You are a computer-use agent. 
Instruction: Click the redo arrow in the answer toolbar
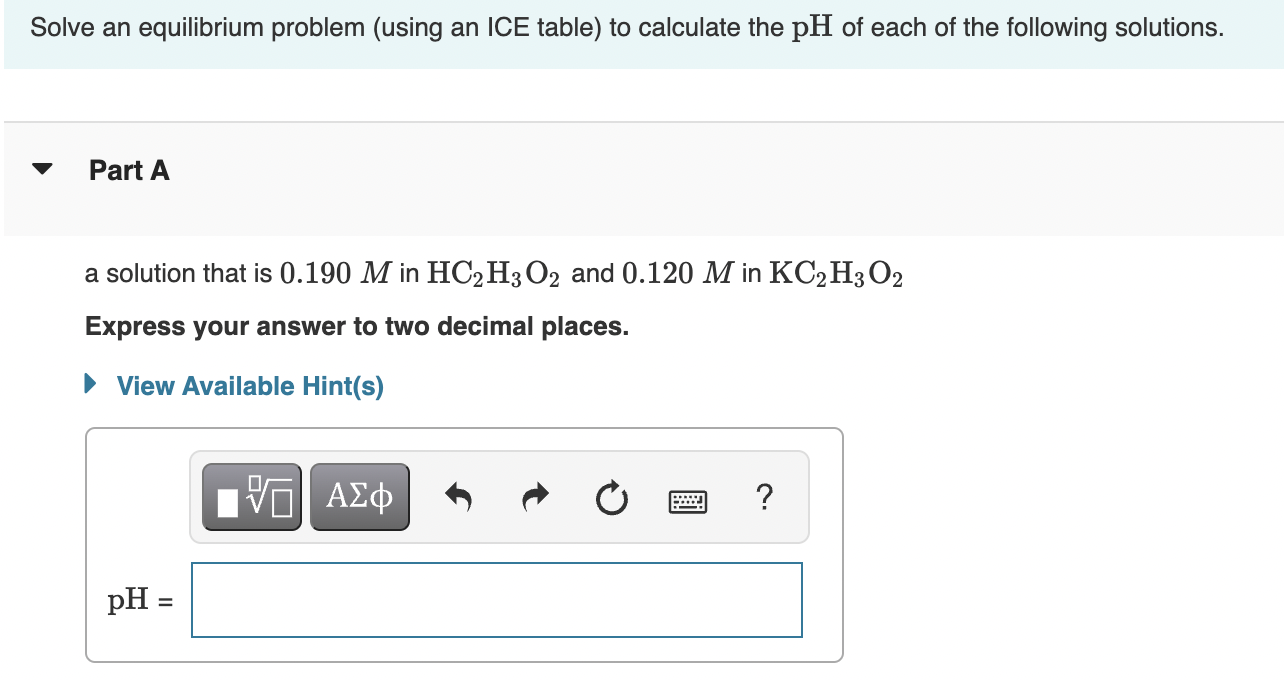pyautogui.click(x=535, y=496)
